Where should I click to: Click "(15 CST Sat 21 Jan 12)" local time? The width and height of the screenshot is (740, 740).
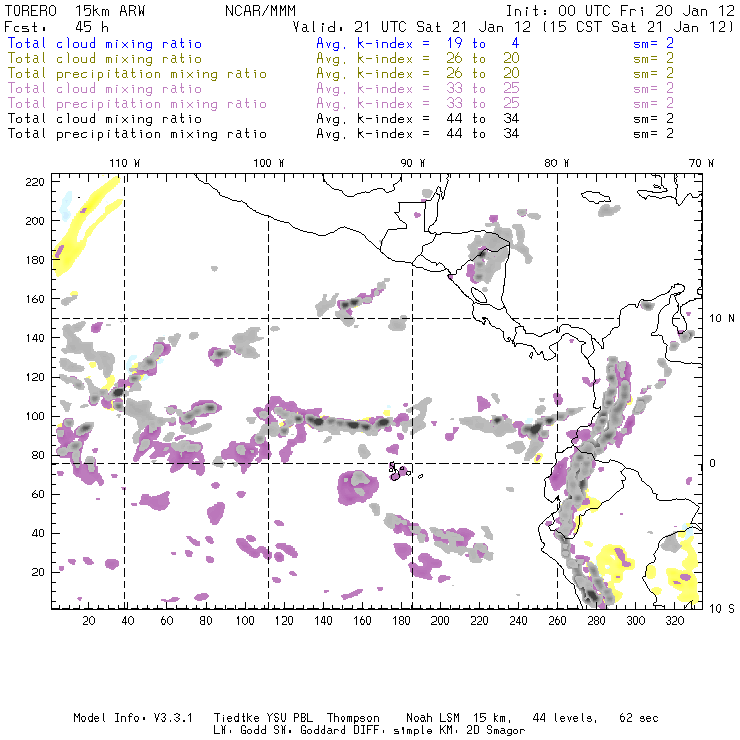[638, 27]
